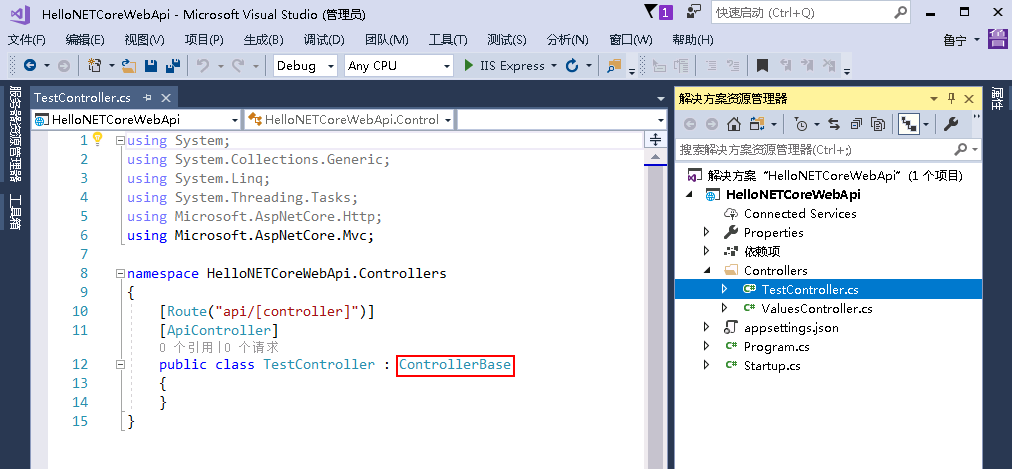This screenshot has width=1012, height=469.
Task: Click the Sync with Active Document icon
Action: 835,124
